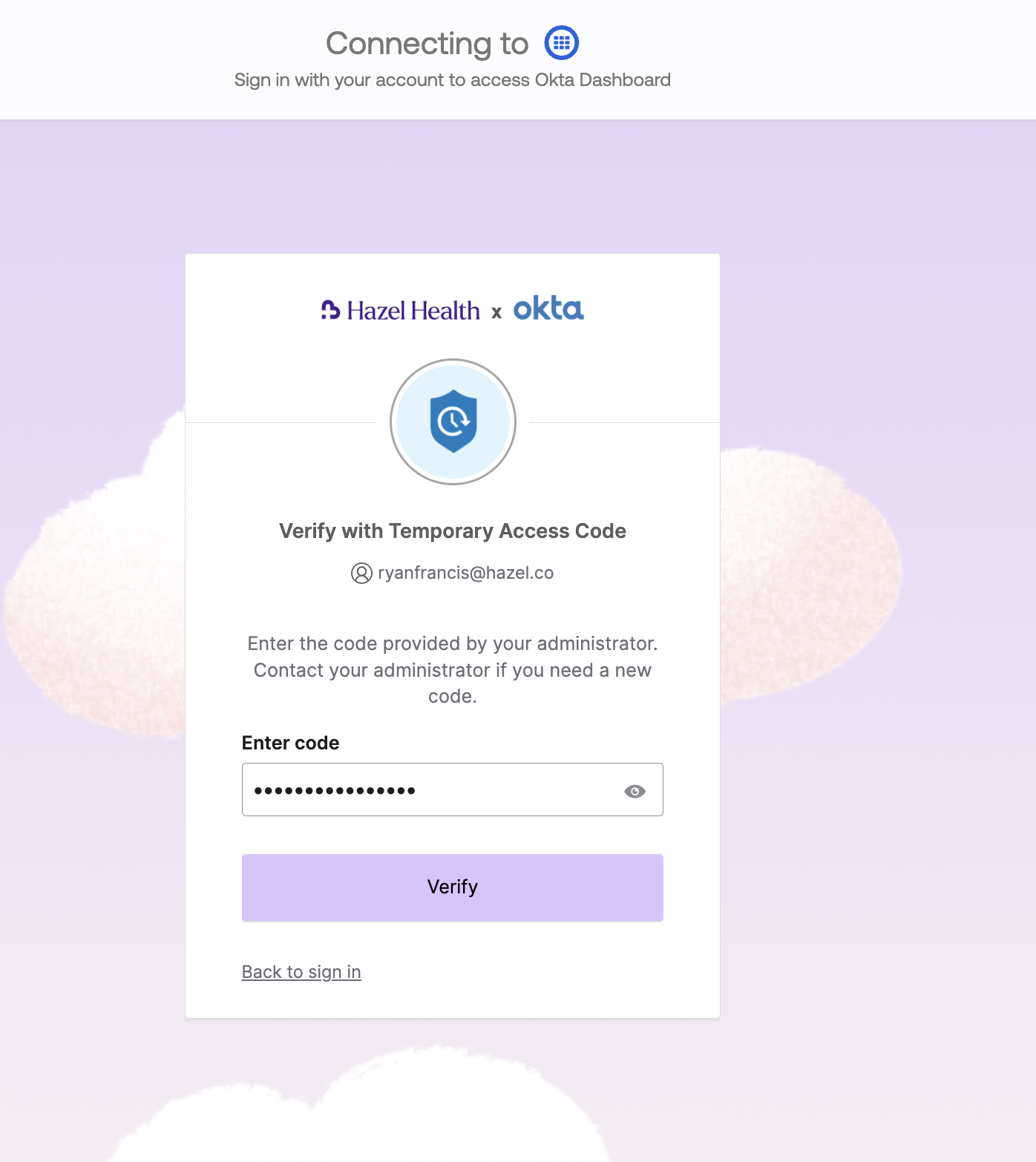Click the shield clock Temporary Access Code icon
Screen dimensions: 1036x1162
coord(453,421)
